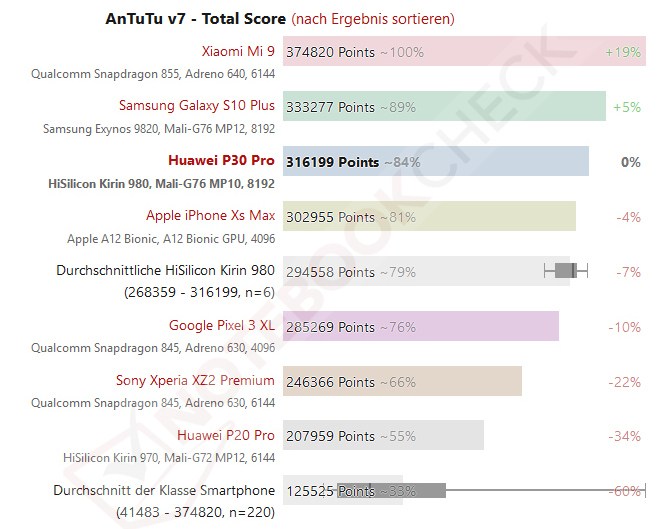Click the 'nach Ergebnis sortieren' sort link

coord(374,19)
